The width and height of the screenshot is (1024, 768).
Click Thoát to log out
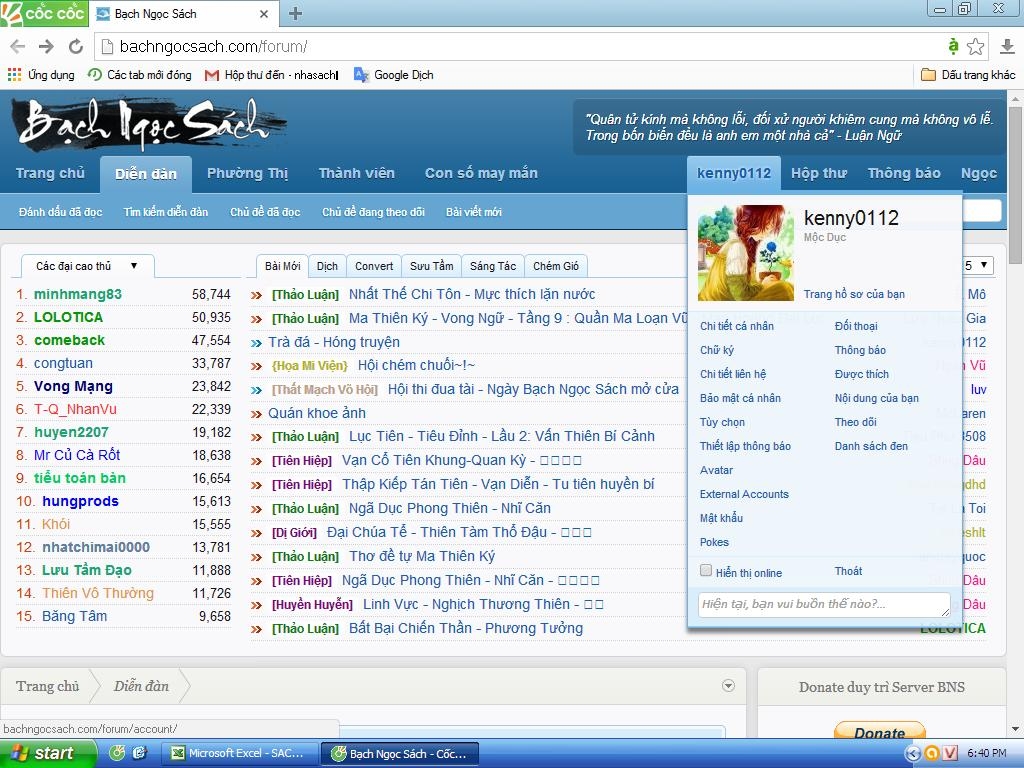[848, 571]
